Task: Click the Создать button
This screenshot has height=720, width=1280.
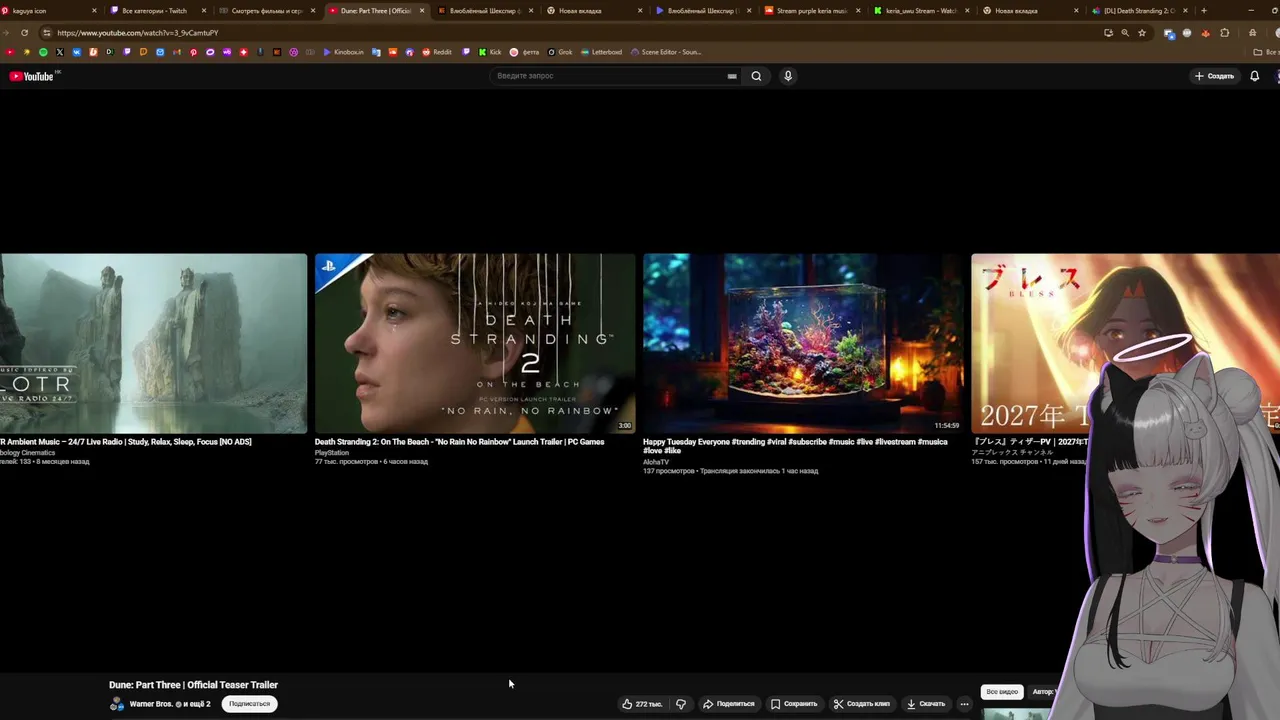Action: click(1214, 76)
